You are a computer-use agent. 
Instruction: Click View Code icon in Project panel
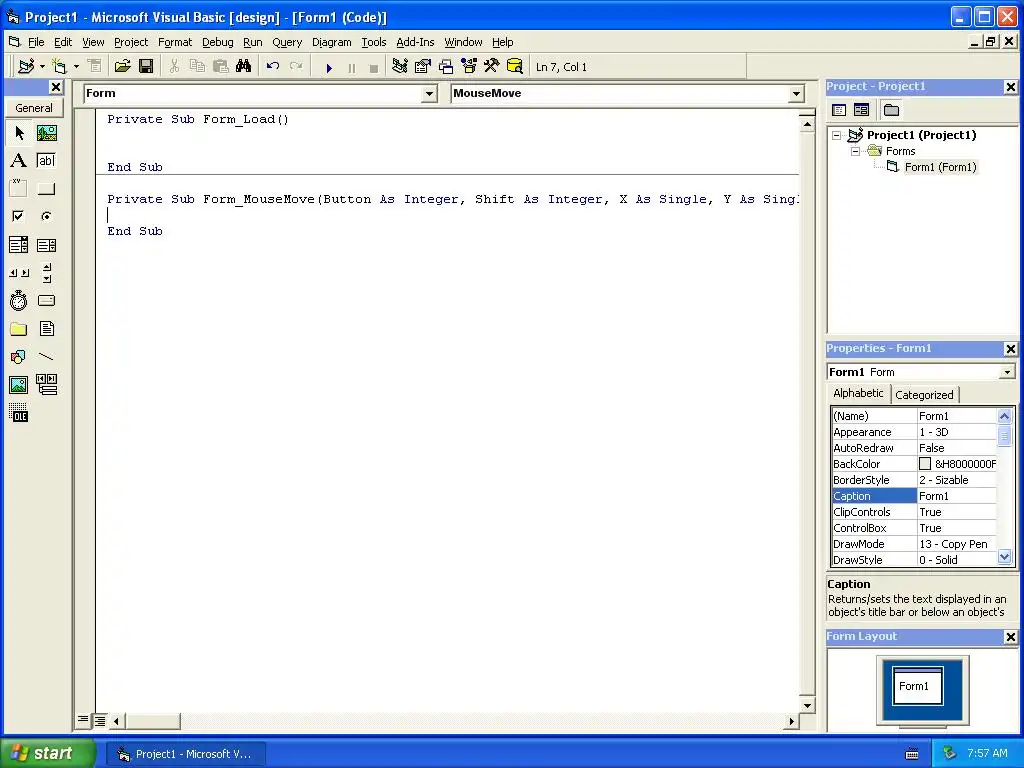pos(839,110)
